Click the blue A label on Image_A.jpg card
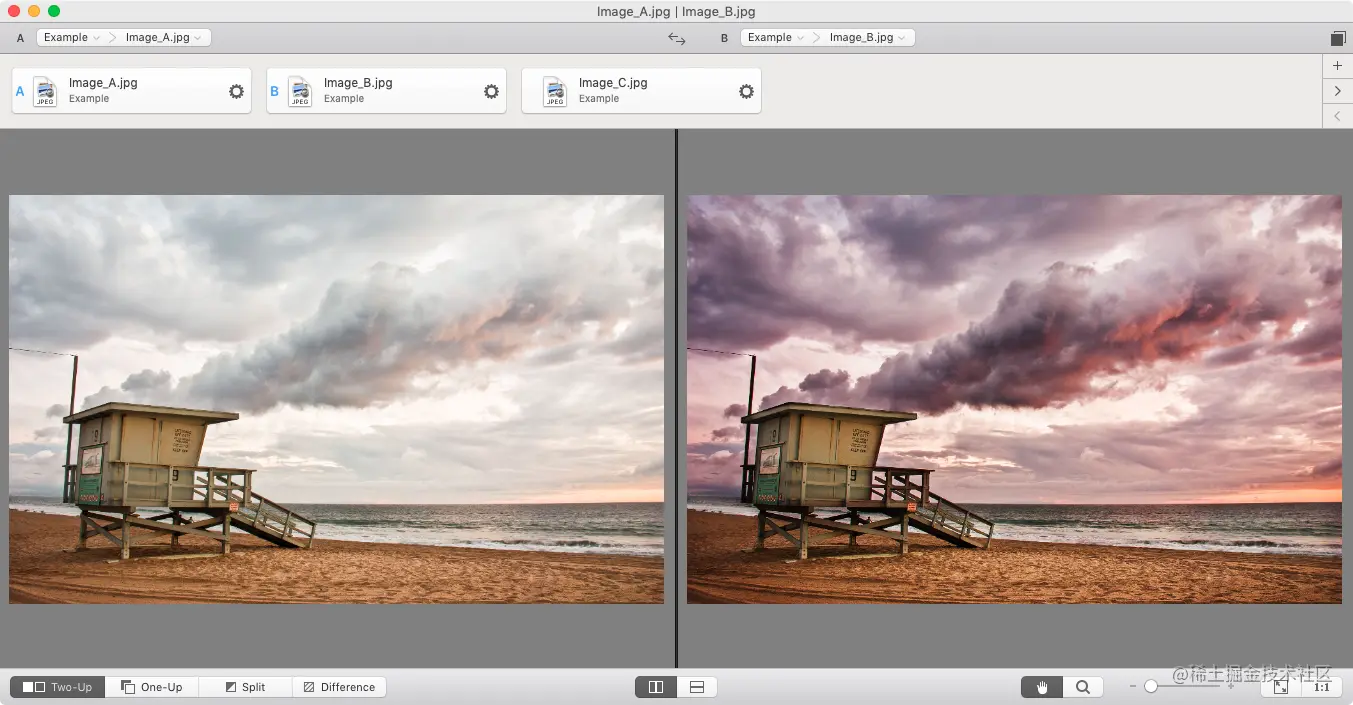The width and height of the screenshot is (1353, 705). (x=20, y=91)
